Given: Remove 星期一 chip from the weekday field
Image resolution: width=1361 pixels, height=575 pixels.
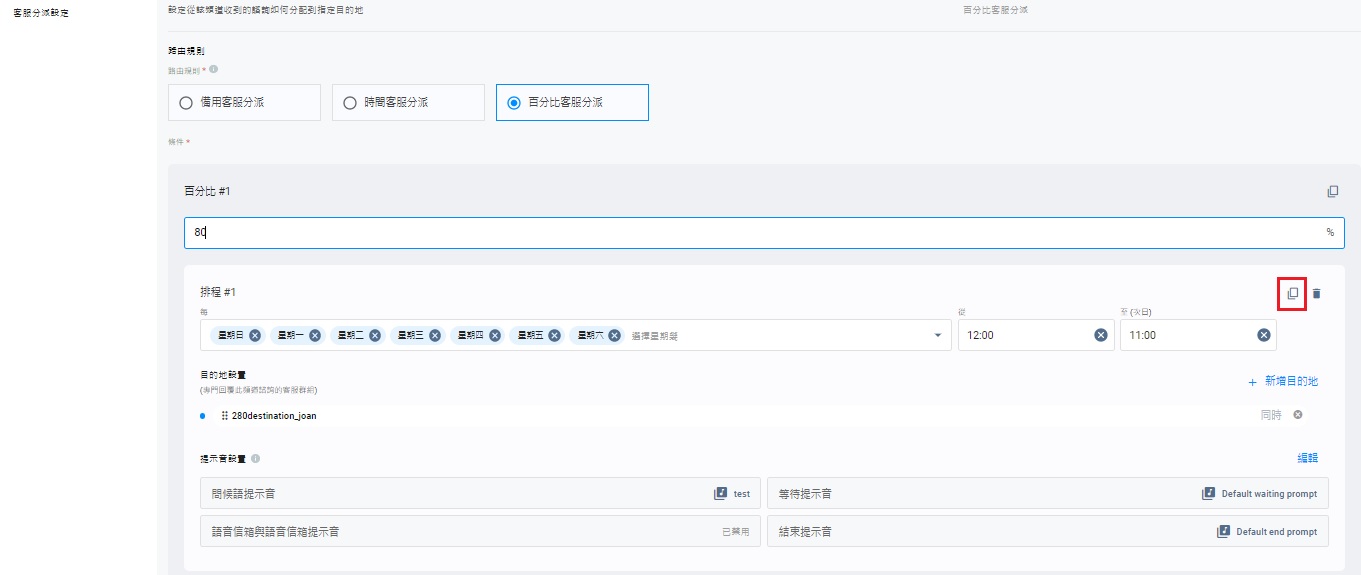Looking at the screenshot, I should (x=315, y=335).
